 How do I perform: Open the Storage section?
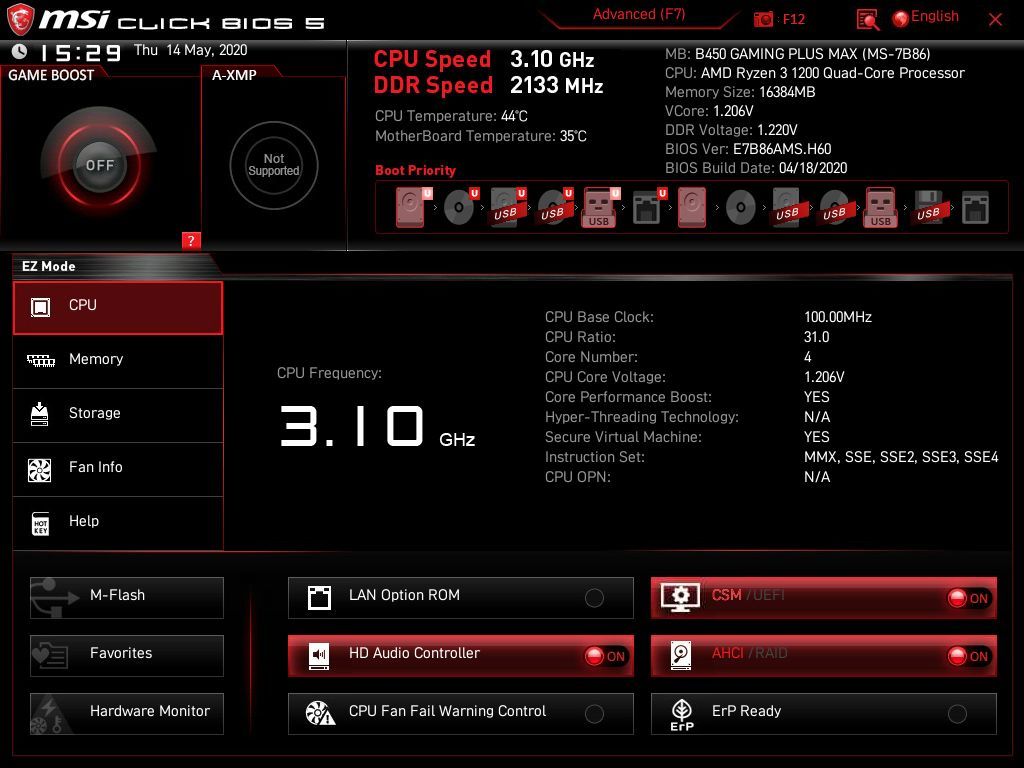point(118,415)
